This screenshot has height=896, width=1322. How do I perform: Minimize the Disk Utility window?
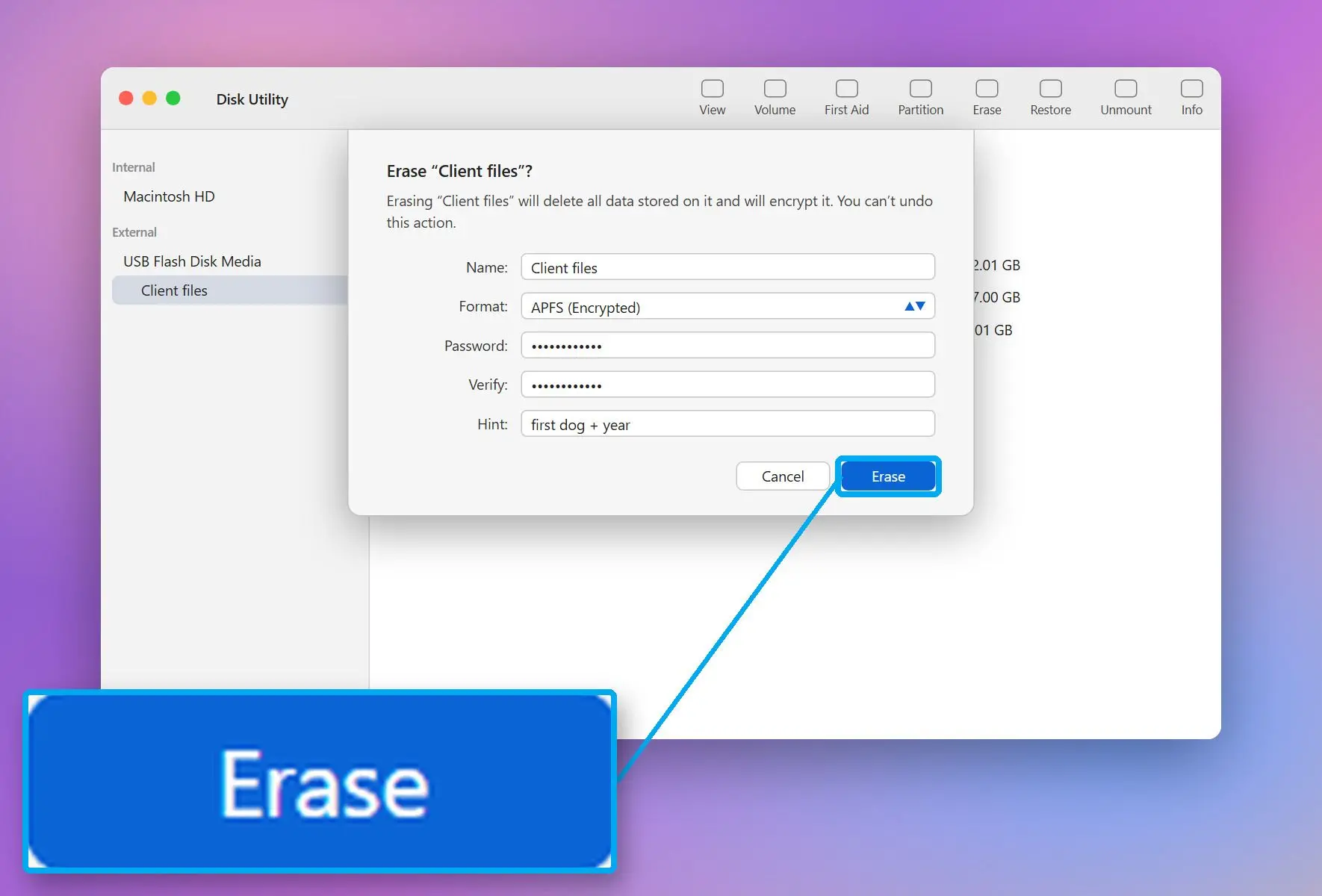[x=149, y=99]
